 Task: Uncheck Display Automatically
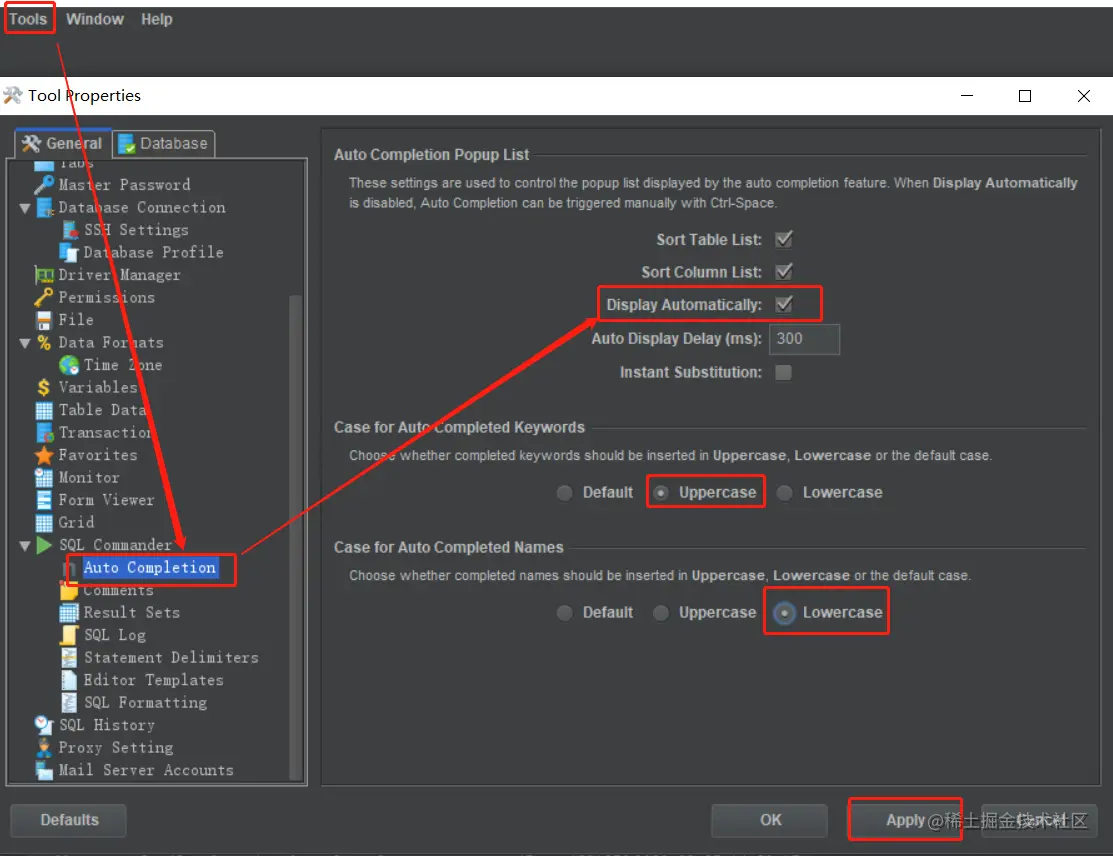(784, 303)
